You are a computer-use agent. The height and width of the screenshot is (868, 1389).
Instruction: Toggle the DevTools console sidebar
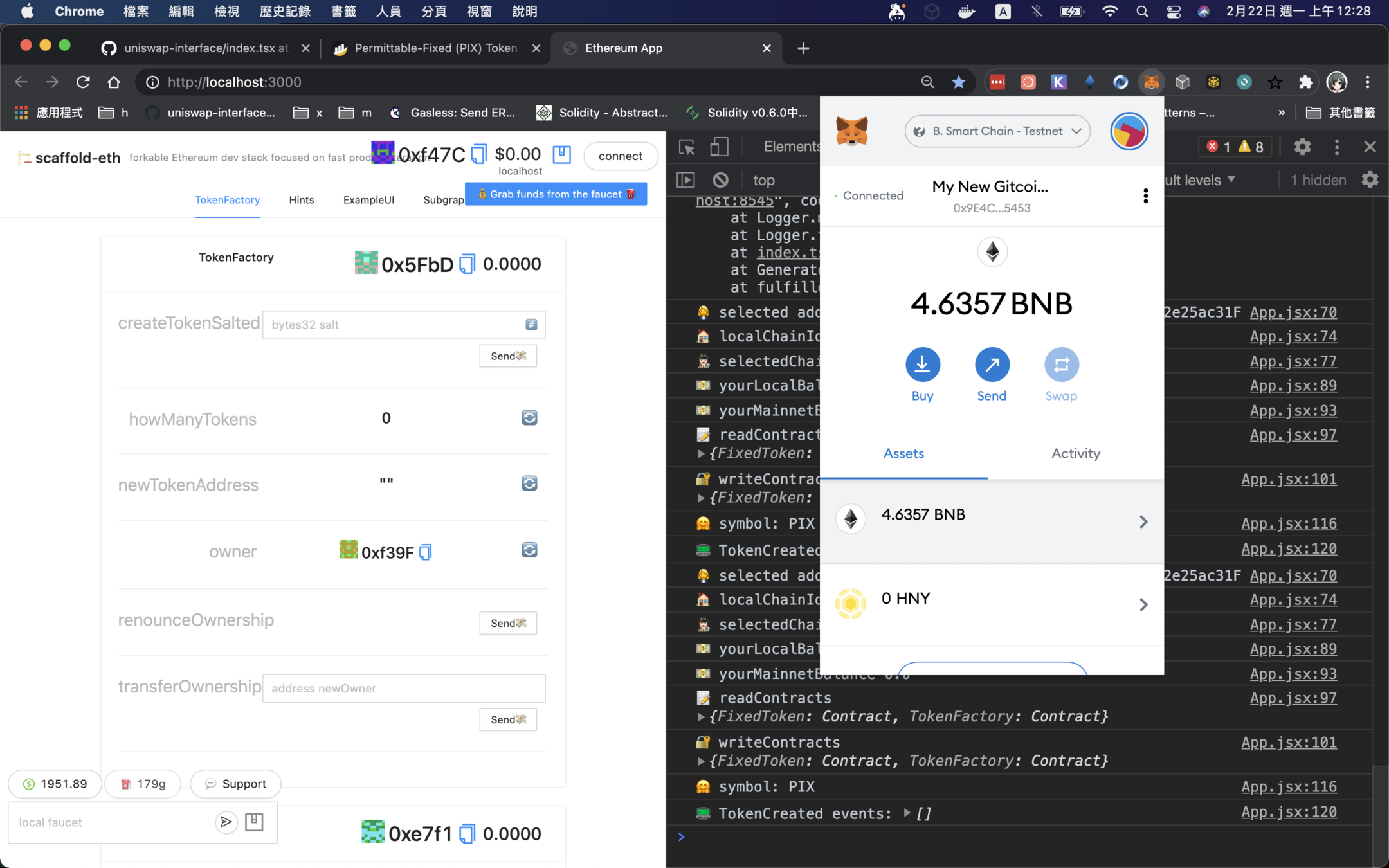[x=685, y=180]
